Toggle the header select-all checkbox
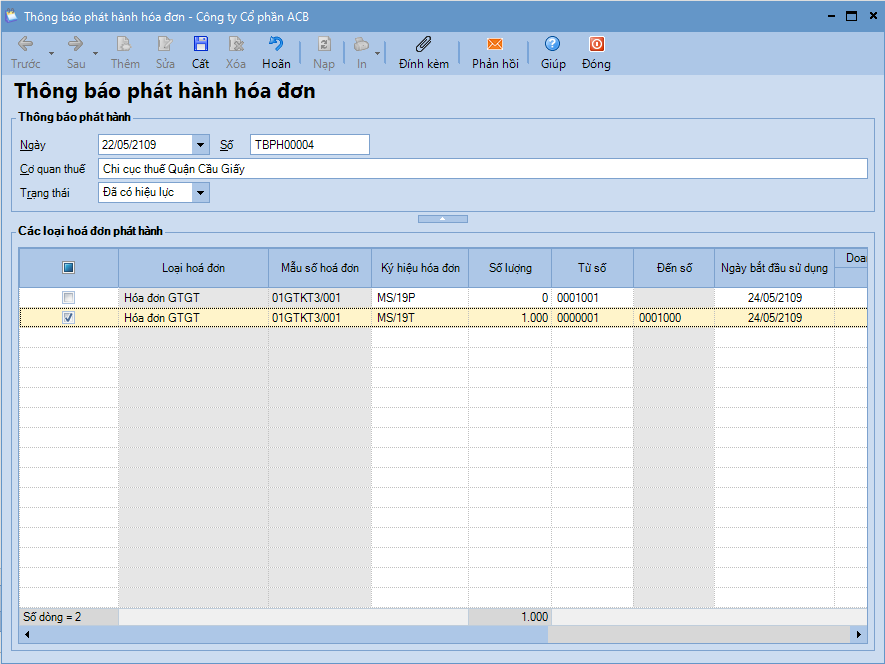This screenshot has height=664, width=885. (x=68, y=268)
